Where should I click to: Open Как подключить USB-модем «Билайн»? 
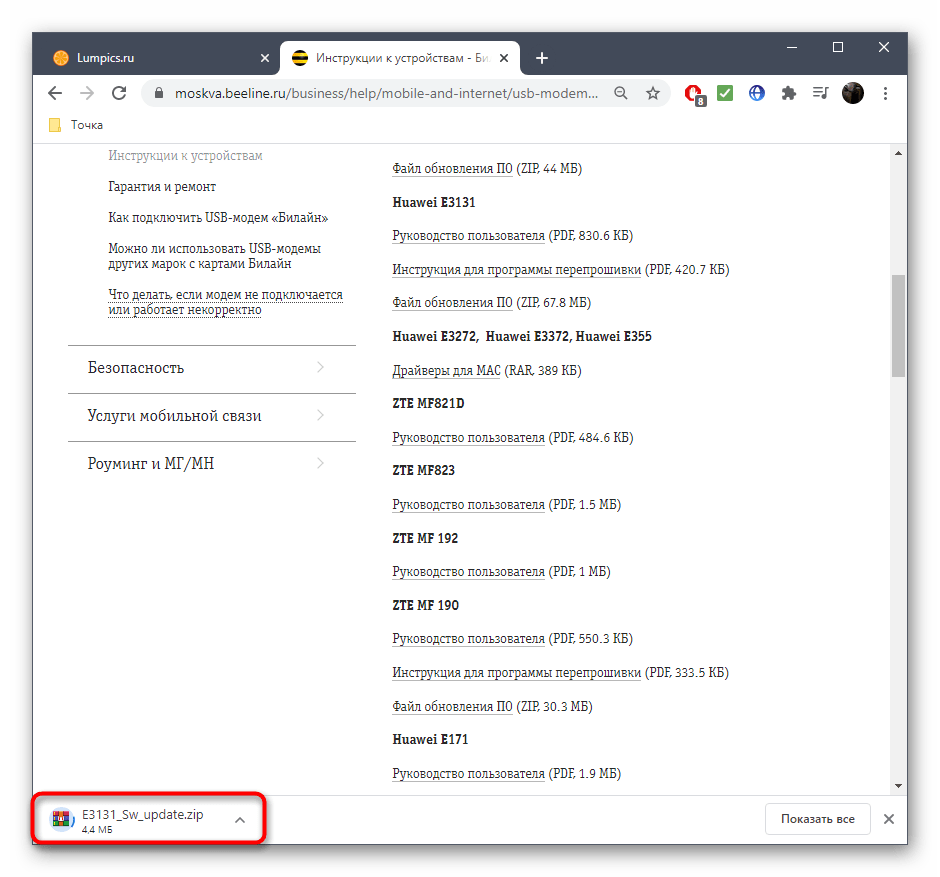pyautogui.click(x=218, y=218)
